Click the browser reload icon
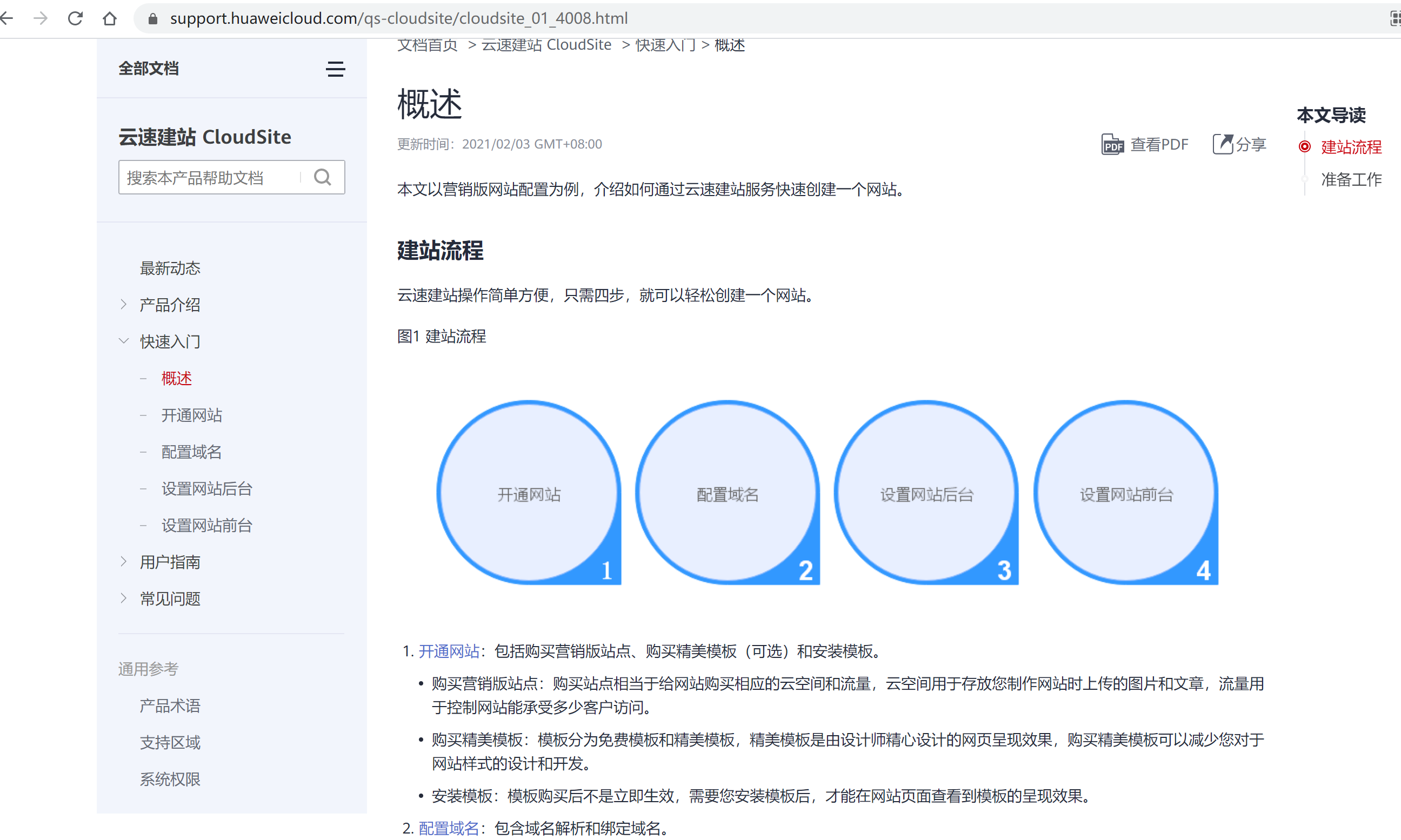 (x=75, y=19)
